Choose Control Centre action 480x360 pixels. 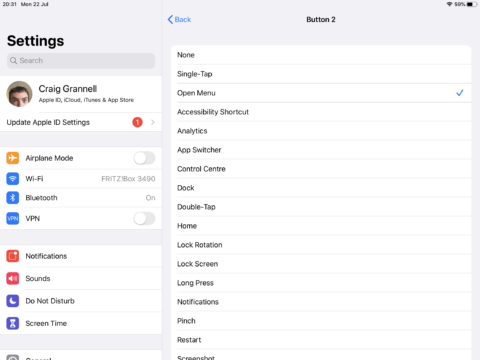(321, 169)
